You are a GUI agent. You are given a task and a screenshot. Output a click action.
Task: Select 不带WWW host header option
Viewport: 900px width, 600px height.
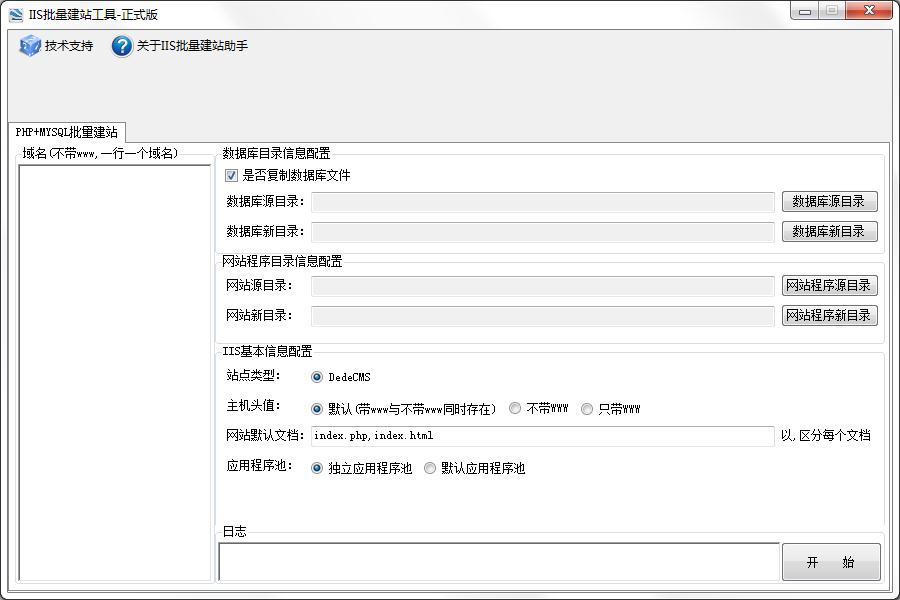tap(515, 408)
